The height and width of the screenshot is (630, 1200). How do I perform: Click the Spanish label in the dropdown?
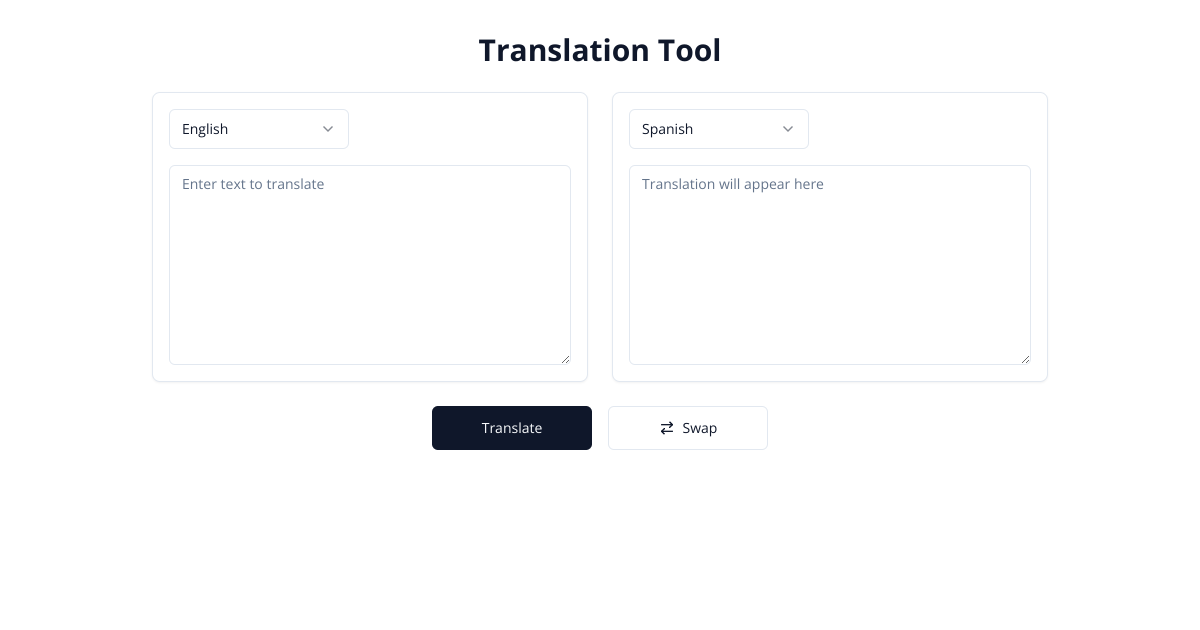point(667,129)
